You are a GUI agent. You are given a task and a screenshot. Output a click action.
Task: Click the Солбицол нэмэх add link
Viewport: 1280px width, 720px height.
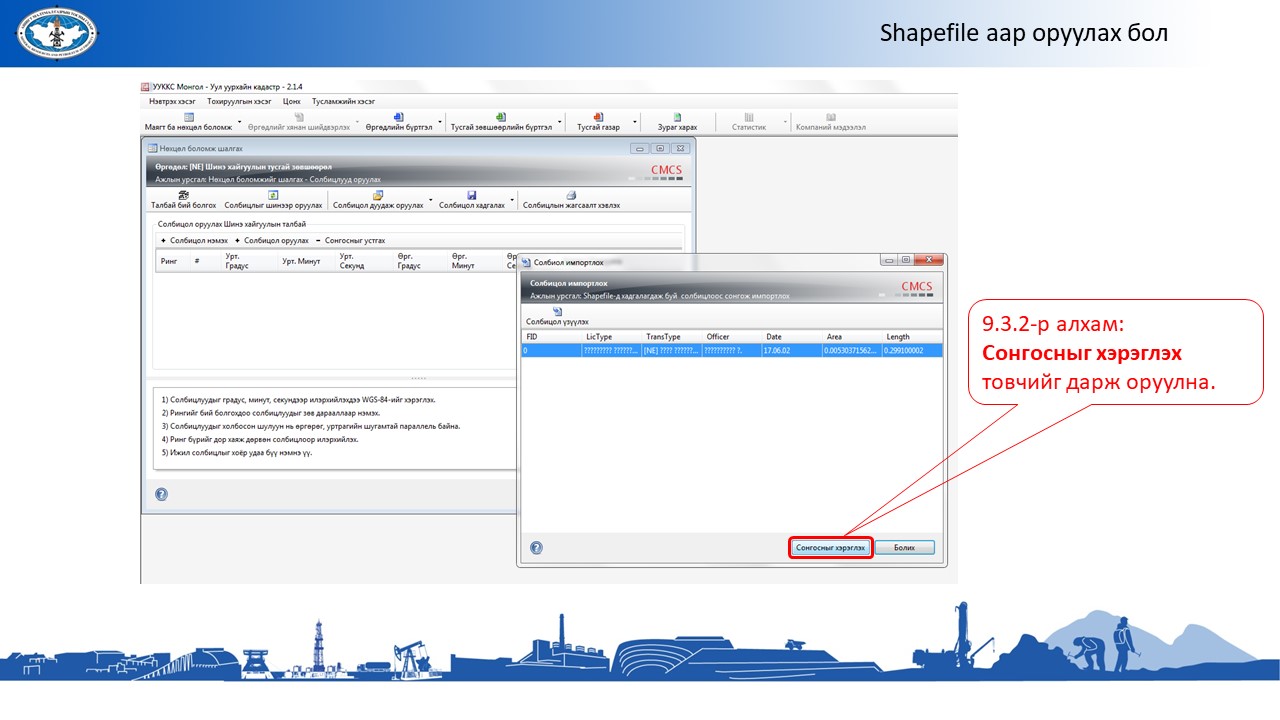(194, 241)
